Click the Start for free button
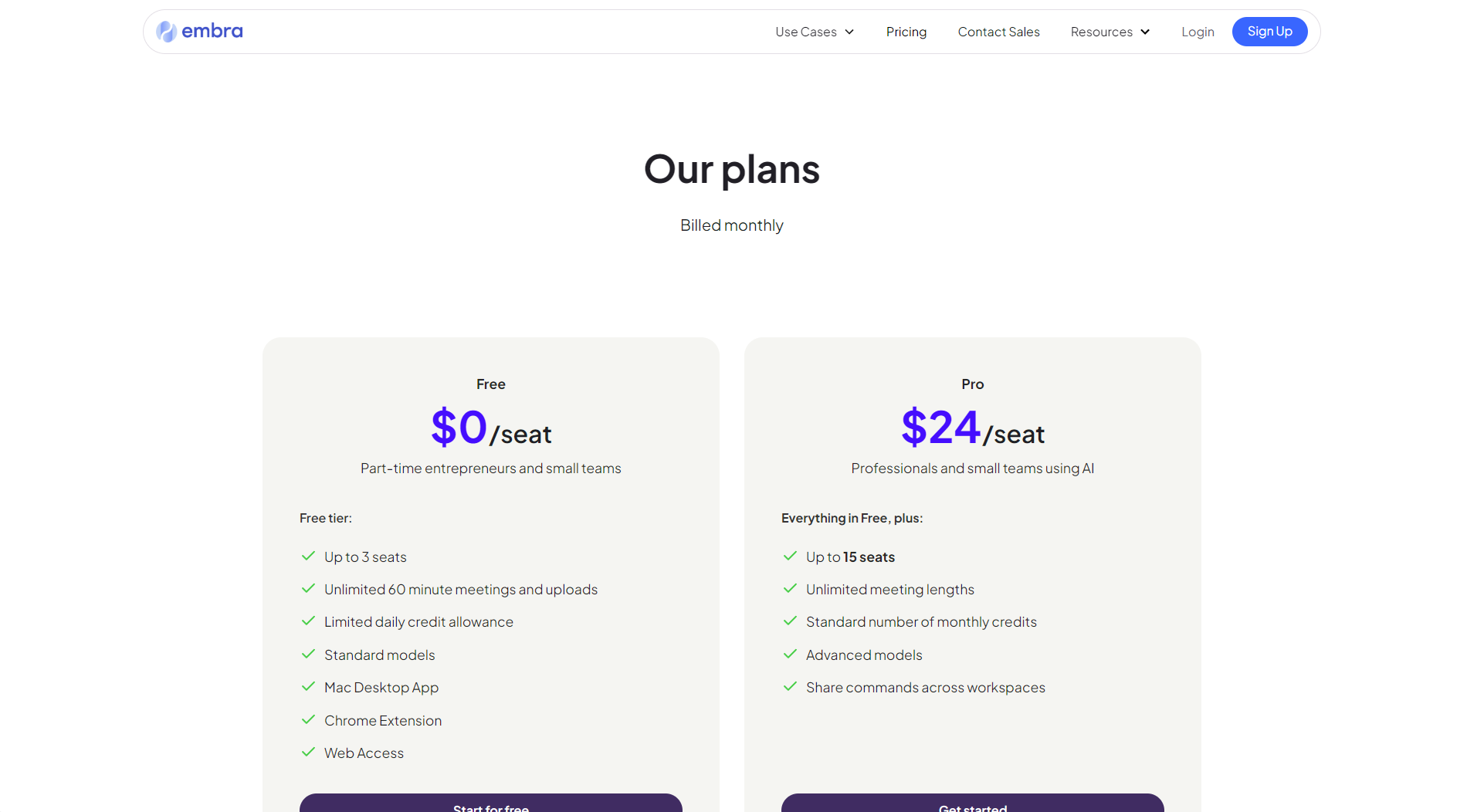This screenshot has width=1467, height=812. (491, 804)
